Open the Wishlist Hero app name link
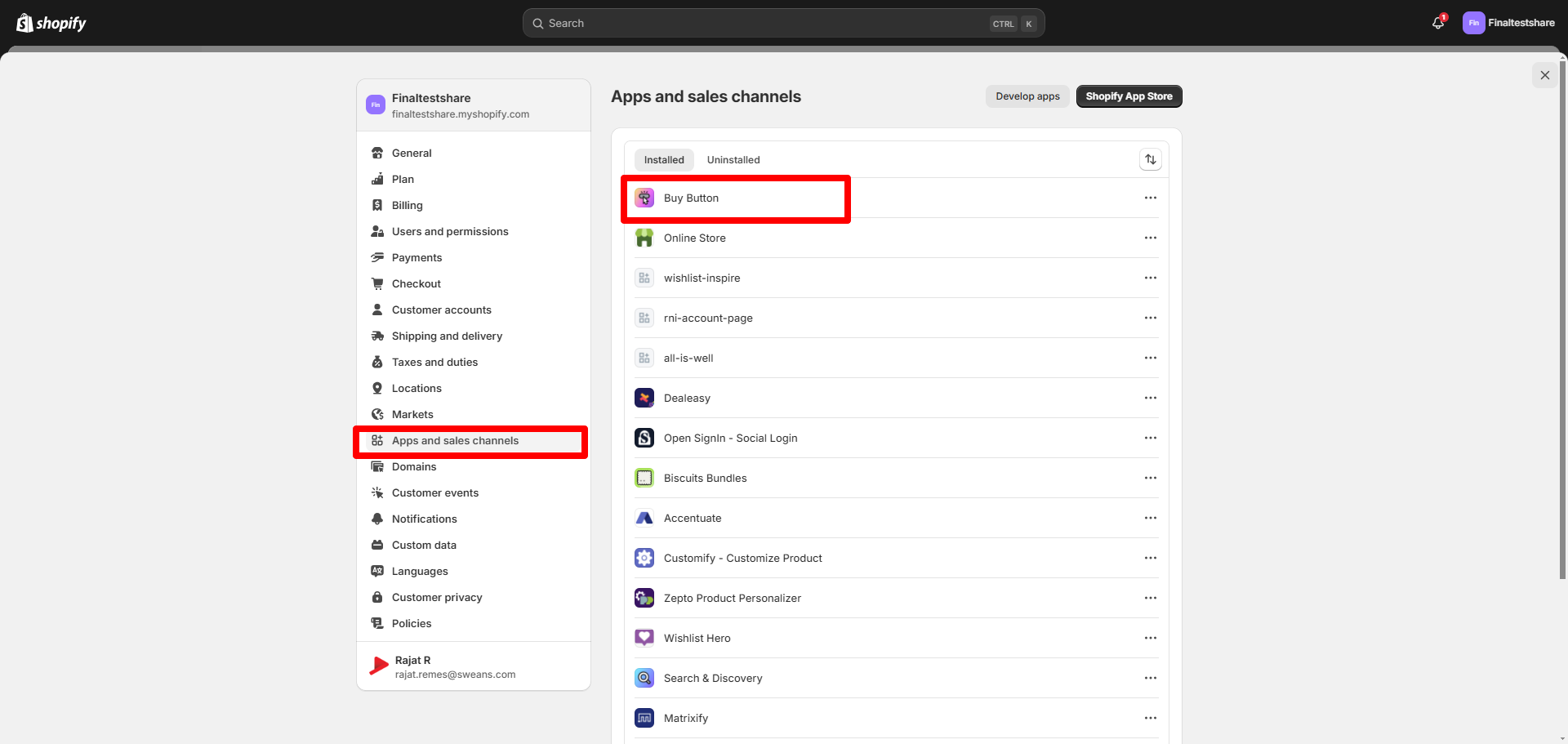The height and width of the screenshot is (744, 1568). (697, 638)
